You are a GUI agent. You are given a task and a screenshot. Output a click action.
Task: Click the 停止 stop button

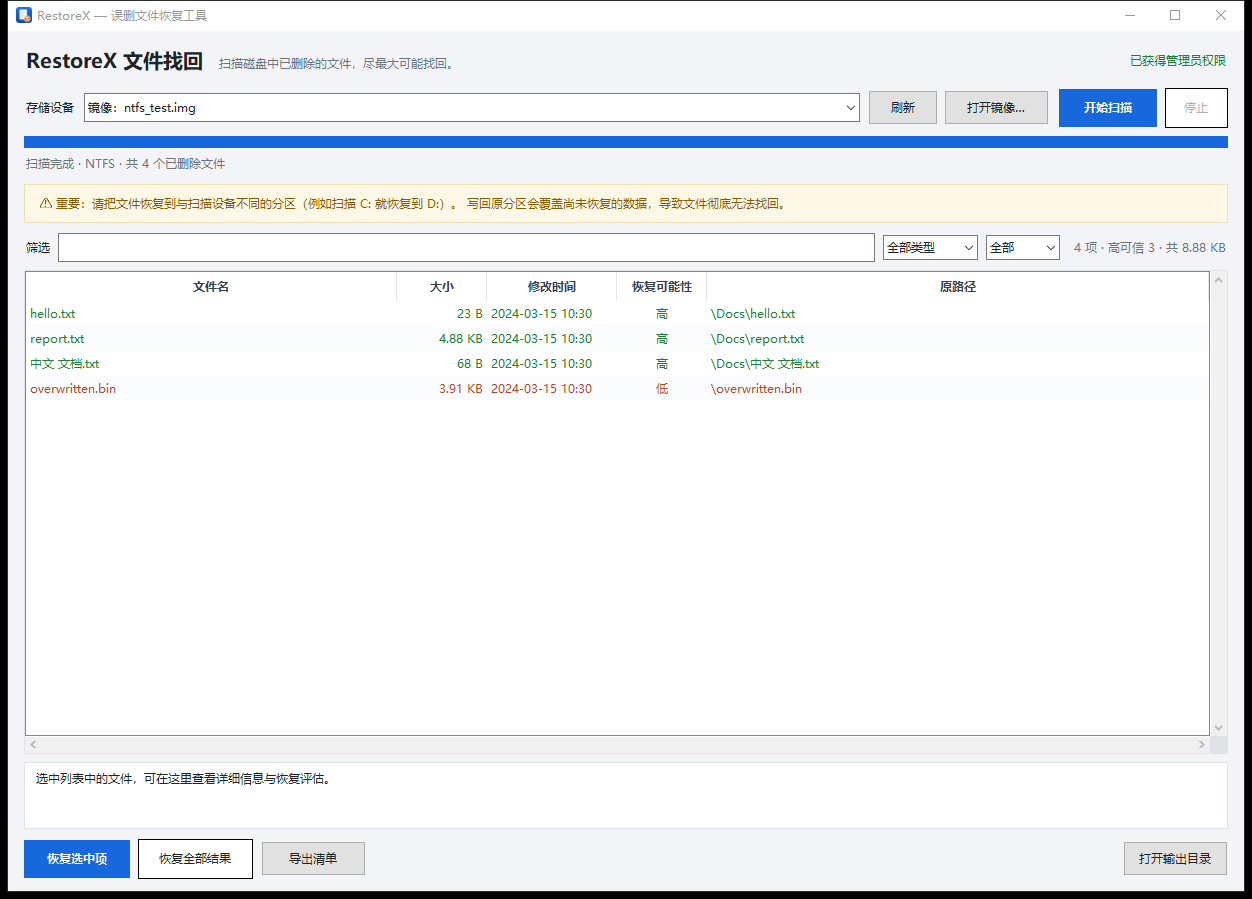point(1196,108)
